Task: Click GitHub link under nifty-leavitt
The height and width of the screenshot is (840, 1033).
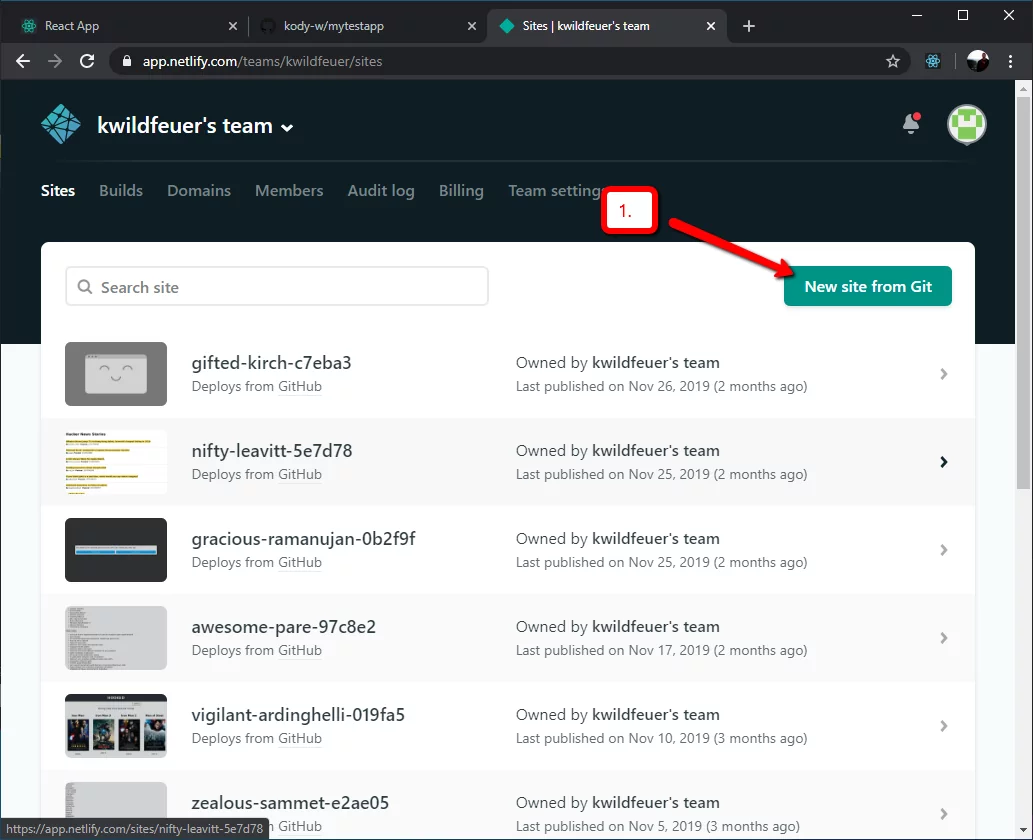Action: coord(300,474)
